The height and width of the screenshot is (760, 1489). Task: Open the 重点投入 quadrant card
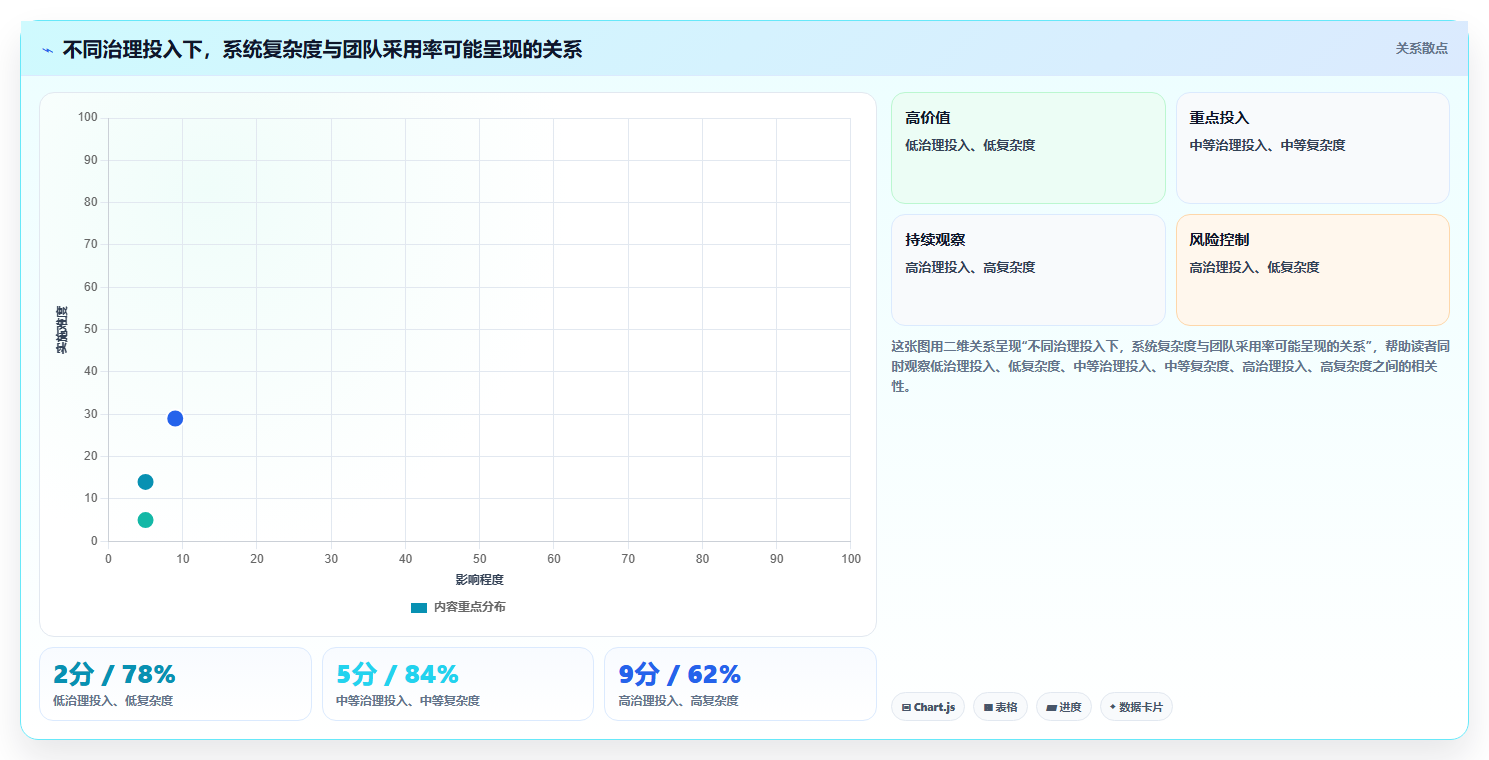[1312, 148]
